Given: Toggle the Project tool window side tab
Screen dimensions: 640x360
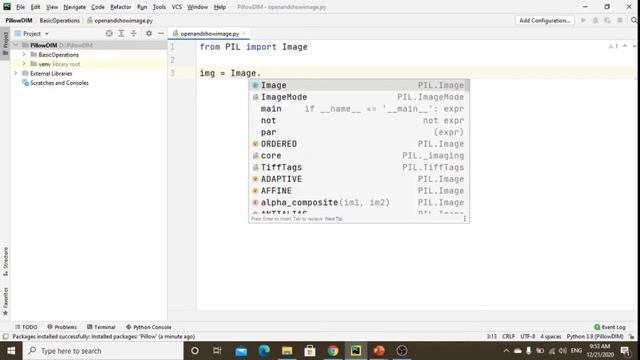Looking at the screenshot, I should [x=5, y=43].
